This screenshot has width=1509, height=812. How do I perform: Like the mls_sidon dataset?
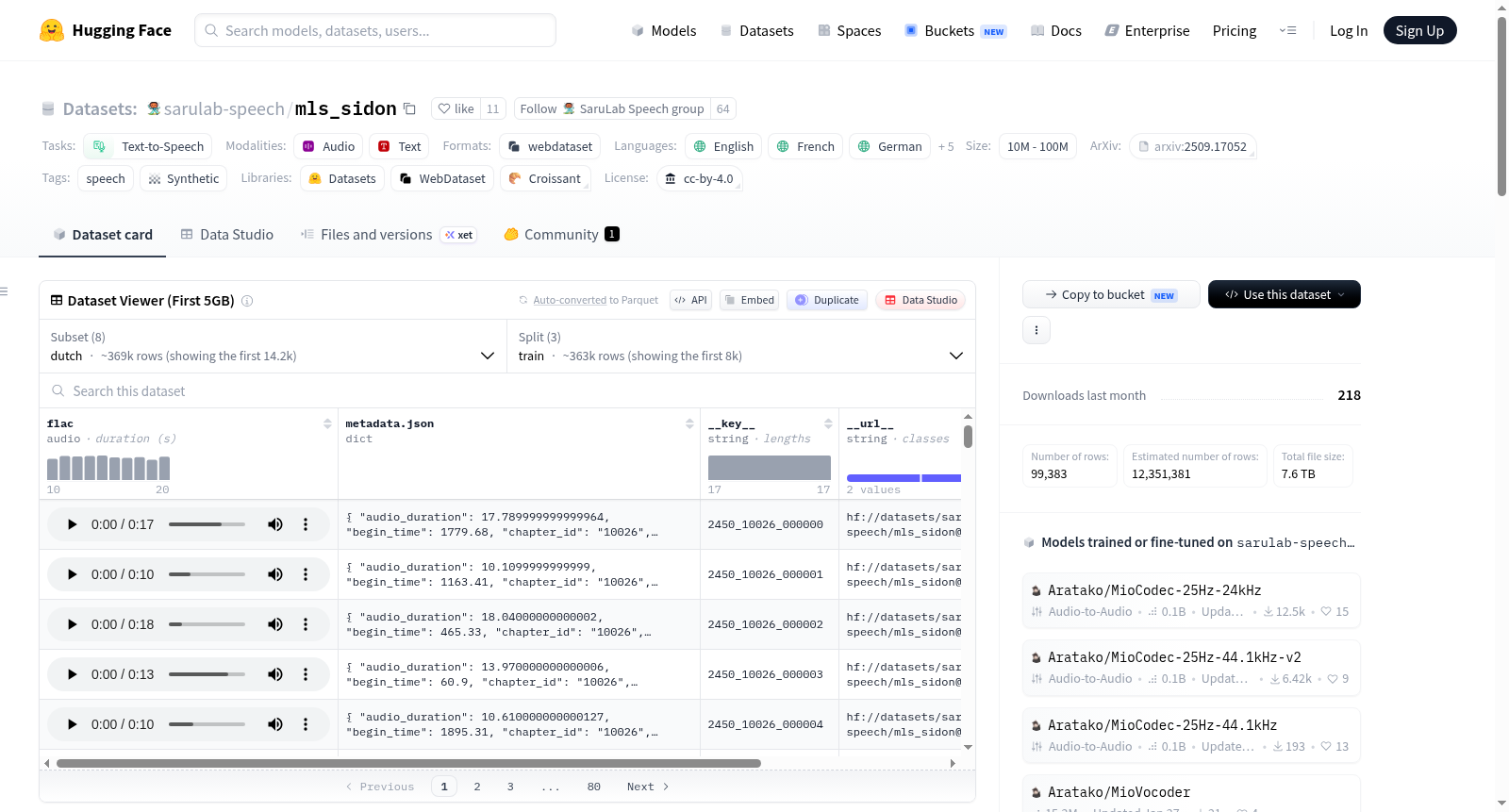456,108
